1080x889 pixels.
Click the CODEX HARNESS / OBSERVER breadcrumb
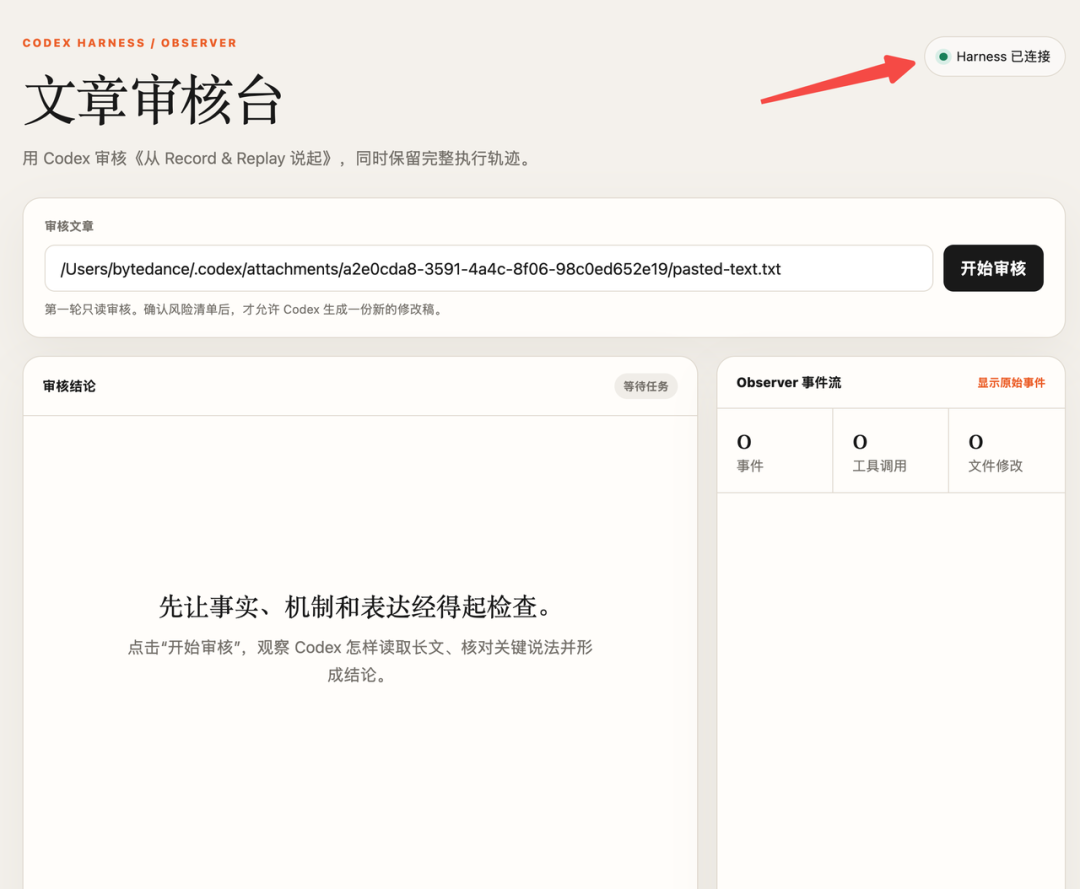coord(129,43)
